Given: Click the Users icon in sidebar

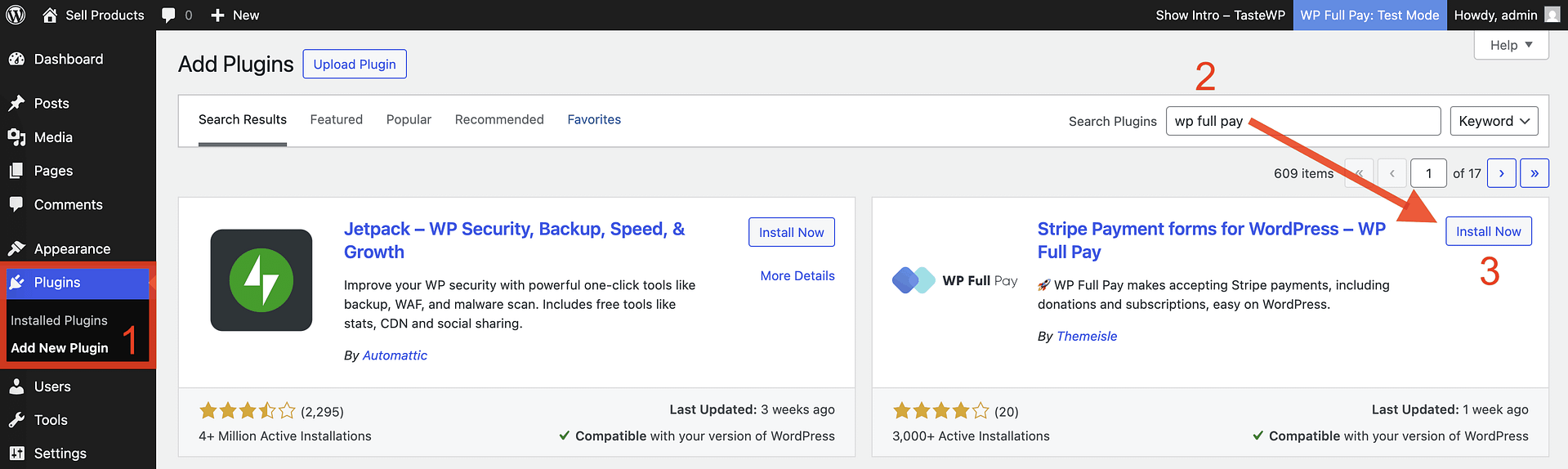Looking at the screenshot, I should tap(16, 386).
